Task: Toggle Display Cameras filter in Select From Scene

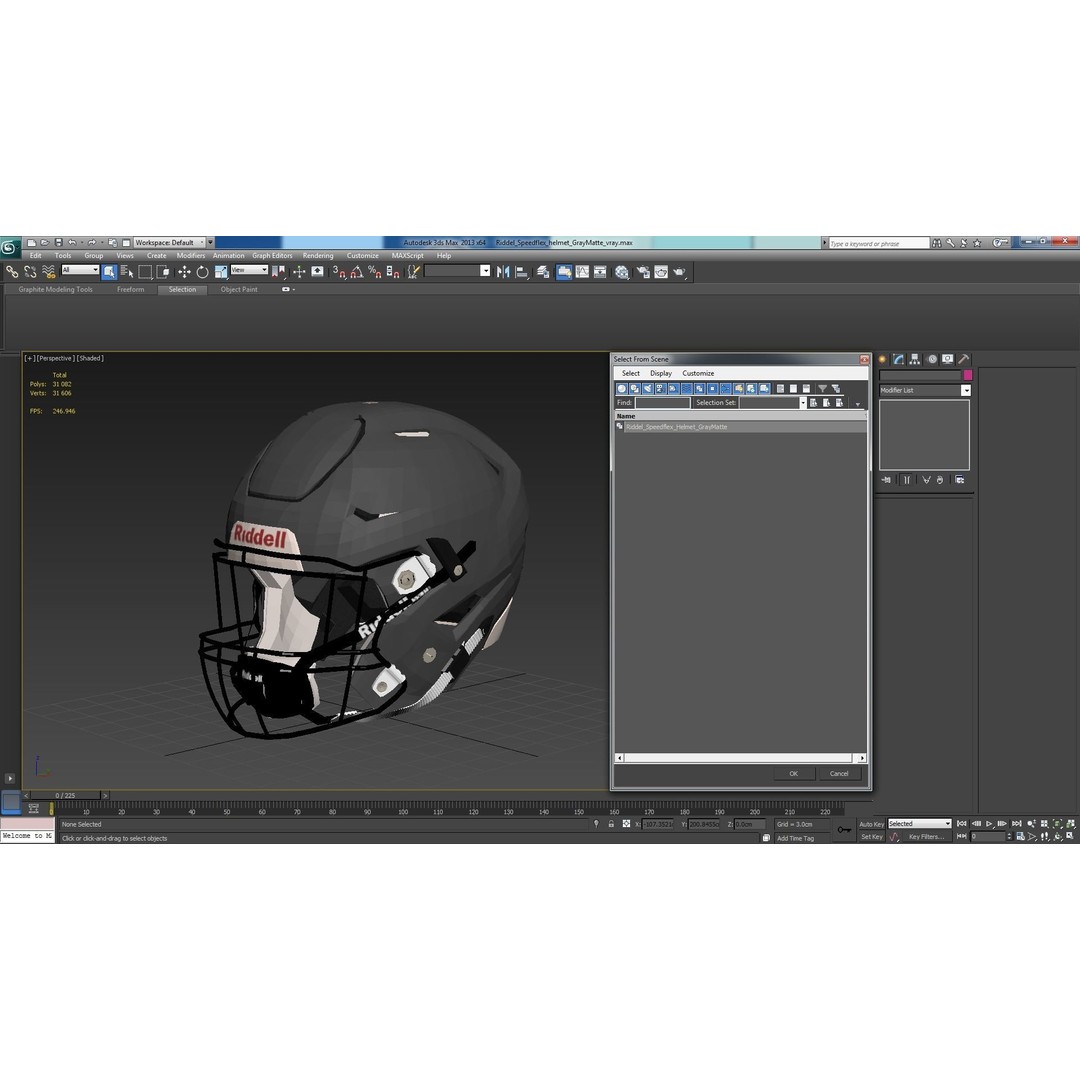Action: tap(661, 388)
